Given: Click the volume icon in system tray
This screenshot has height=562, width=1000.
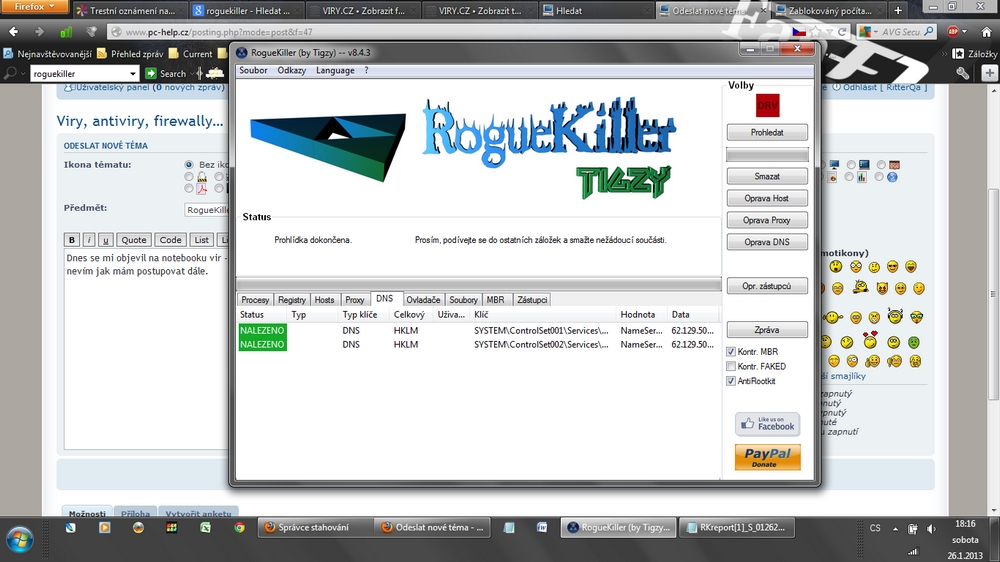Looking at the screenshot, I should (932, 529).
